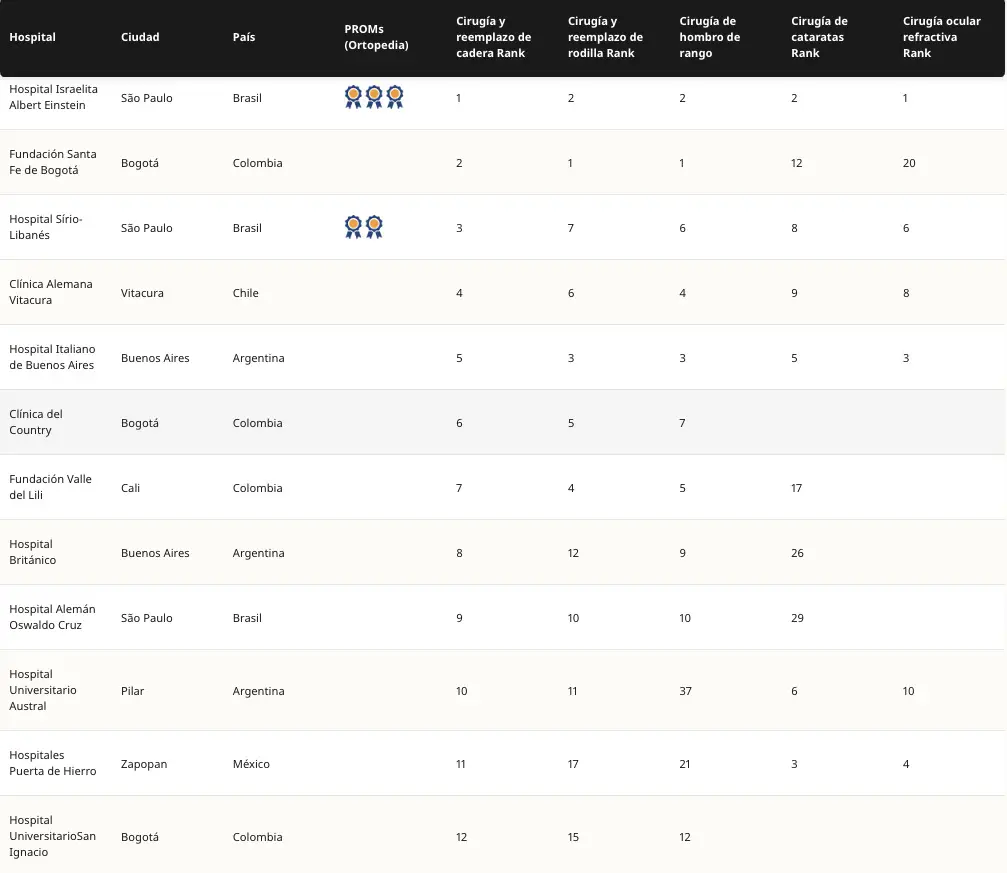1007x873 pixels.
Task: Sort by PROMs (Ortopedia) column header
Action: click(376, 37)
